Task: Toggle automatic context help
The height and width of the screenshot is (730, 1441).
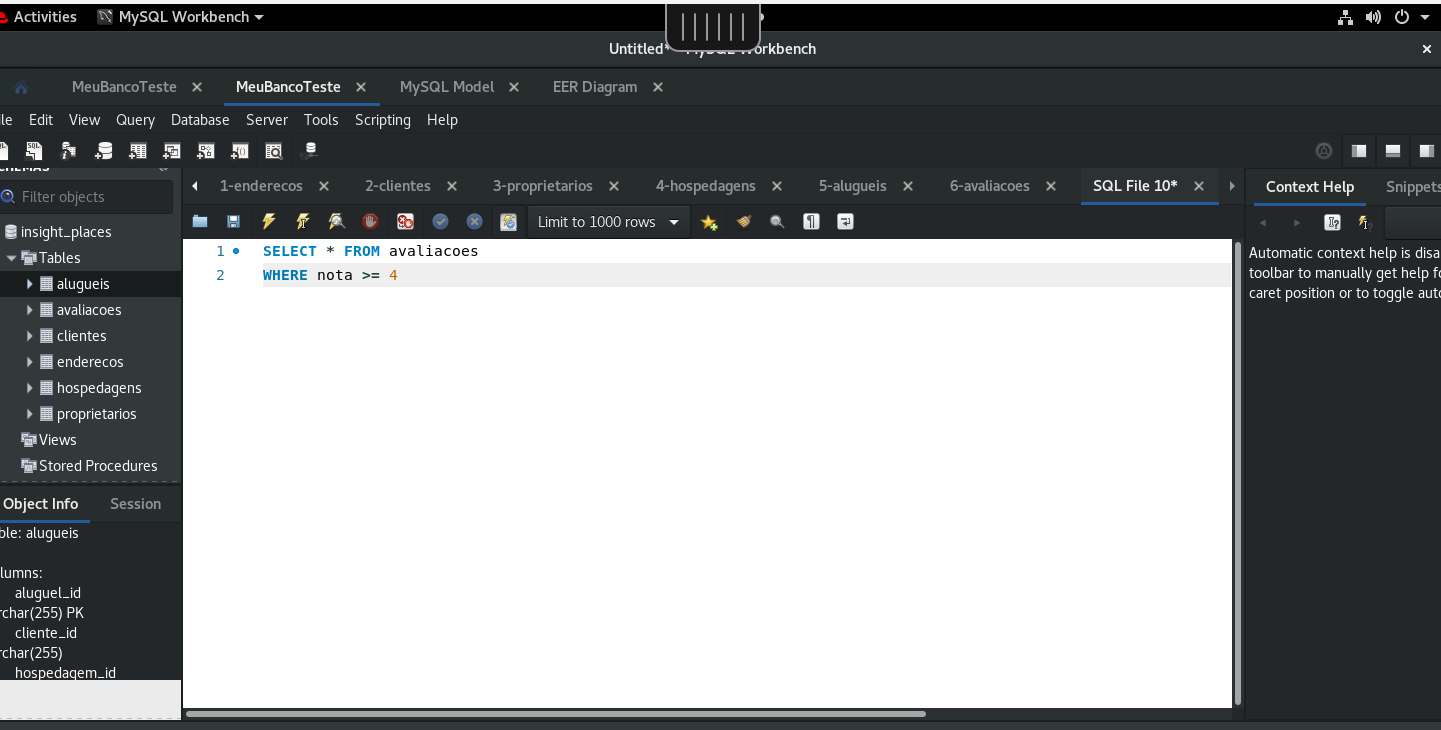Action: [x=1363, y=223]
